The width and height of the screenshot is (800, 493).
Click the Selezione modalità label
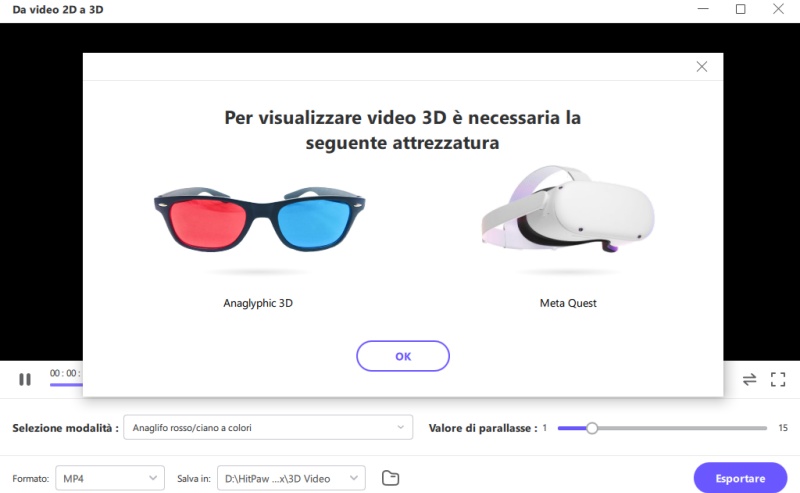65,428
